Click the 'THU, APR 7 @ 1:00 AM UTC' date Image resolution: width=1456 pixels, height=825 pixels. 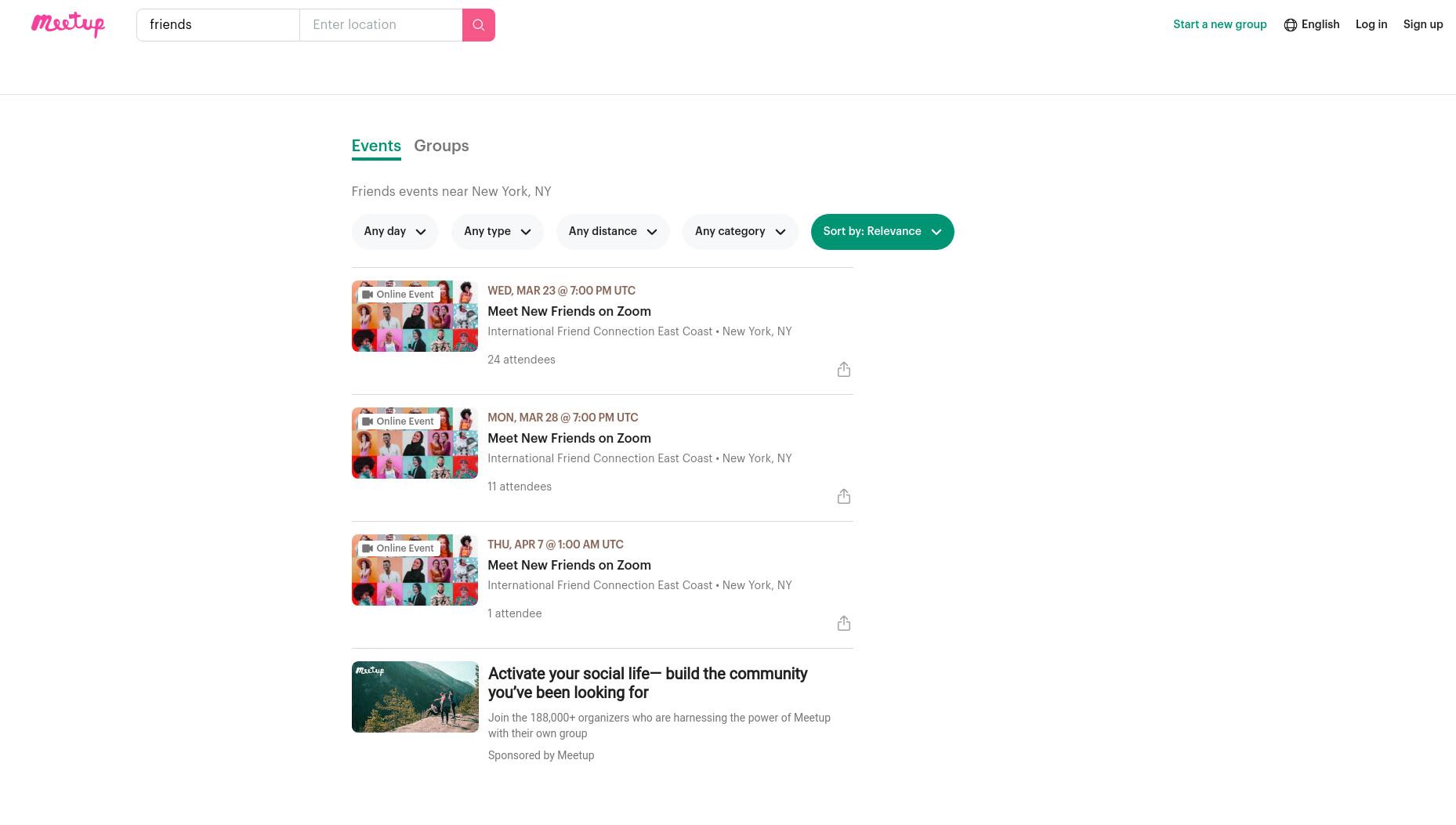pyautogui.click(x=556, y=545)
